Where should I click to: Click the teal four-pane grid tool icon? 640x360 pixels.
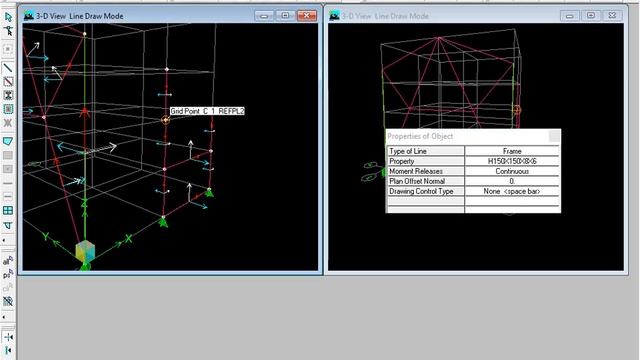coord(8,211)
